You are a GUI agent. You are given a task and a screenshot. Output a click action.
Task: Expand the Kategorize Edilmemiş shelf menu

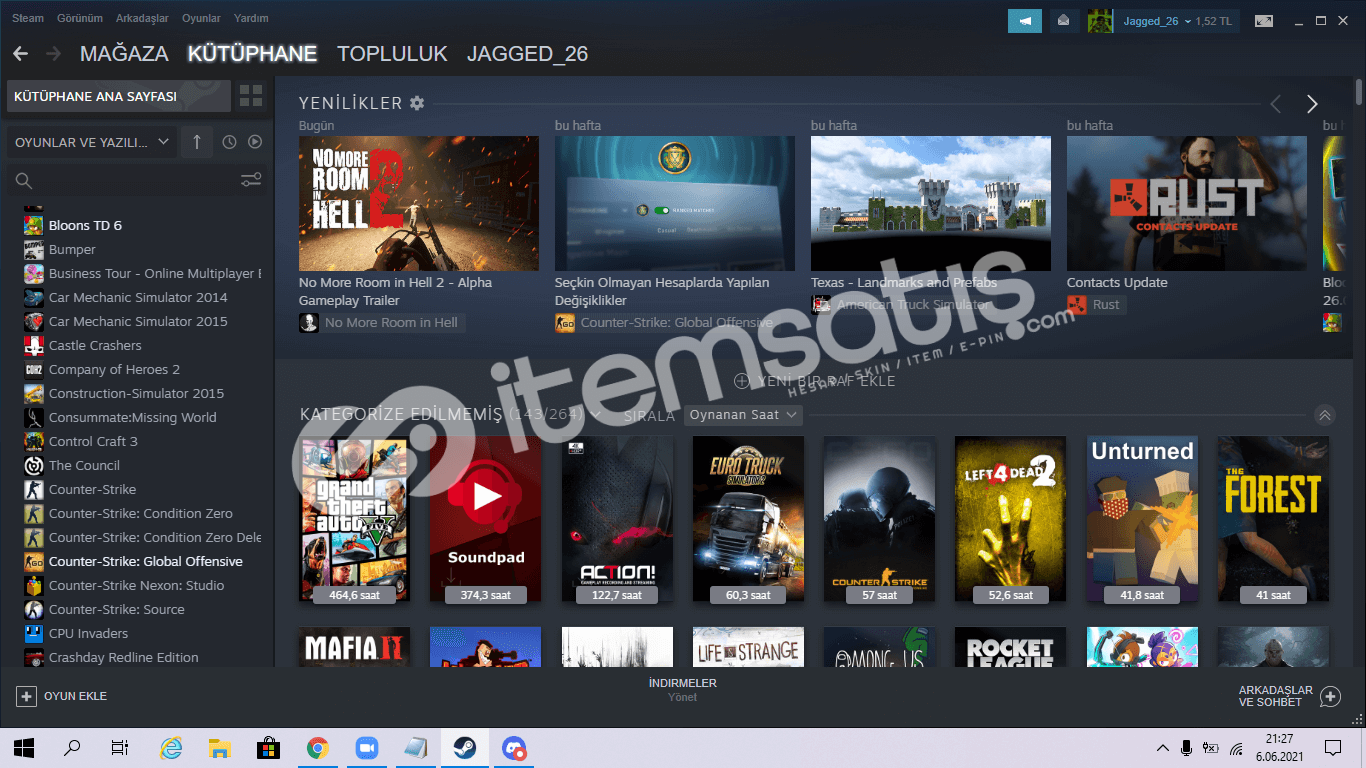tap(596, 414)
